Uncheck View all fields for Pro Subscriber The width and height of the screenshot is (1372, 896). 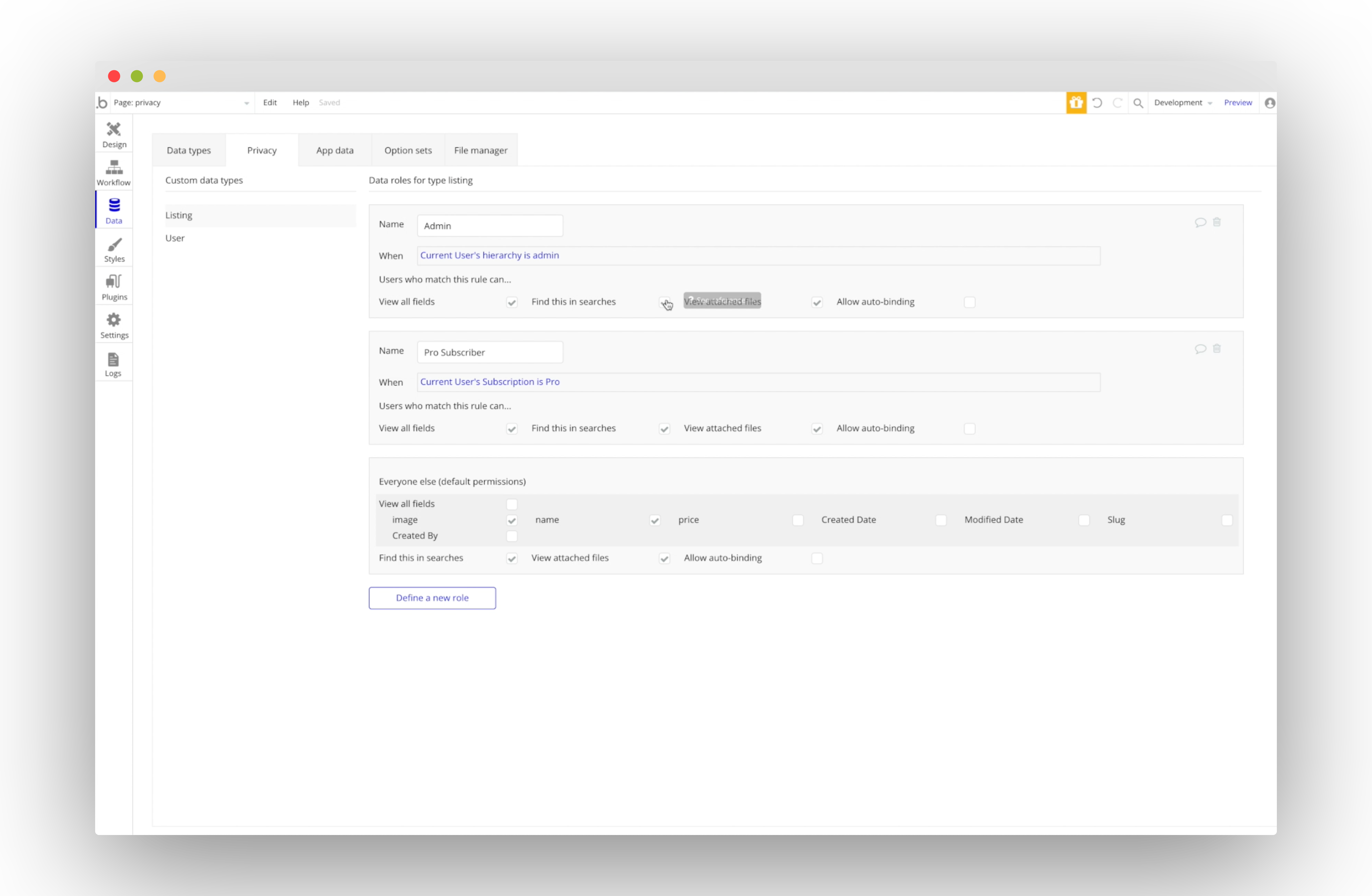[512, 429]
